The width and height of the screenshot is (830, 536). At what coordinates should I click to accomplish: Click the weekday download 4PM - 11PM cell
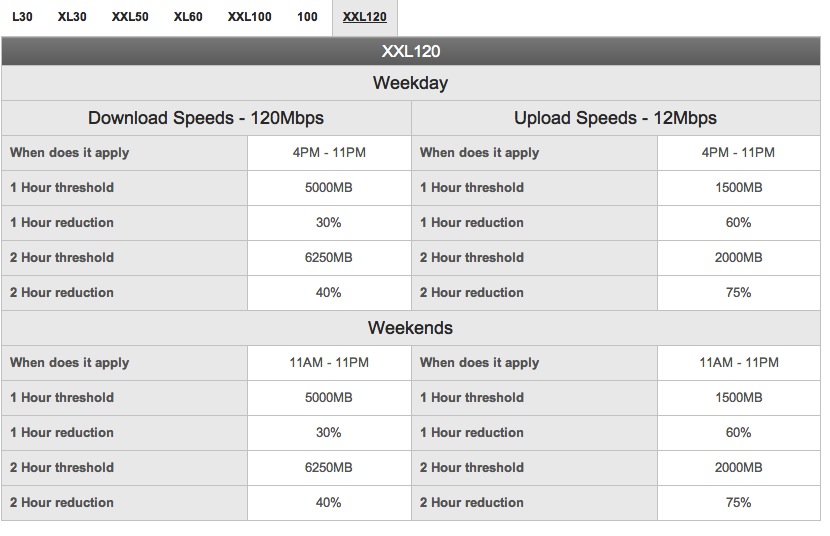329,153
